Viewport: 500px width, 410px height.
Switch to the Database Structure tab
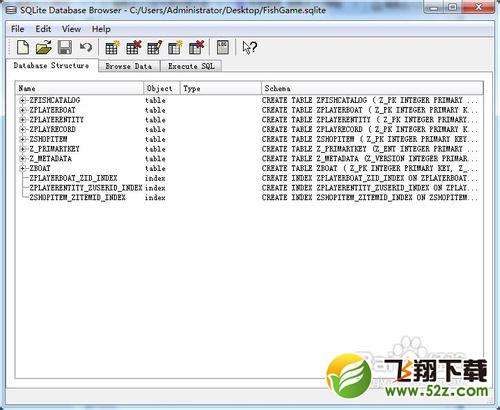pyautogui.click(x=52, y=65)
